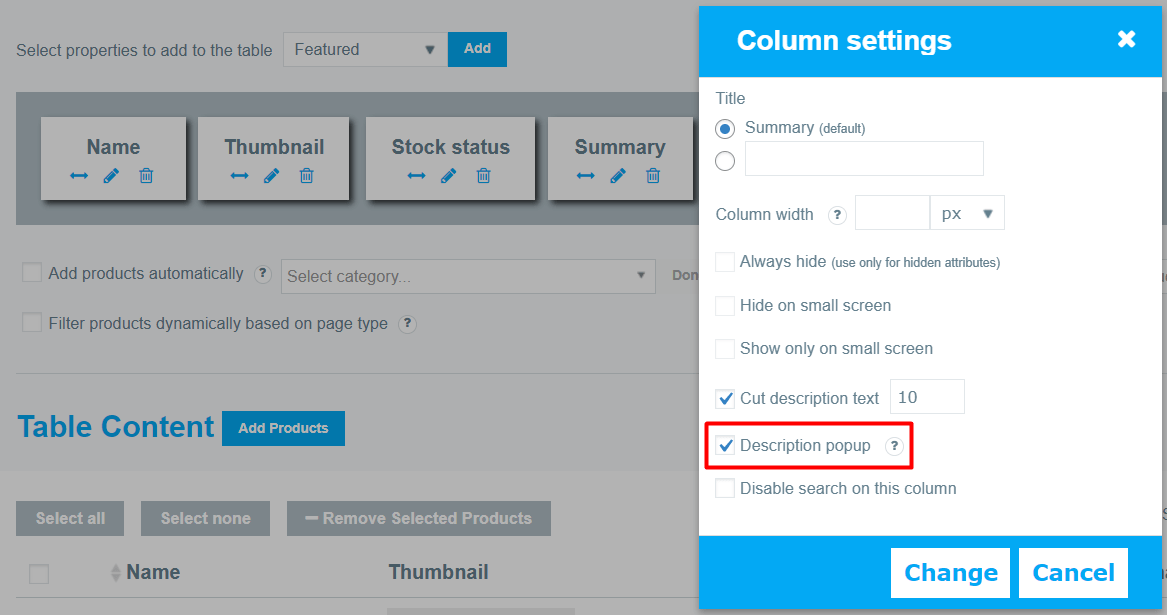Click the pencil edit icon under Name

[111, 176]
